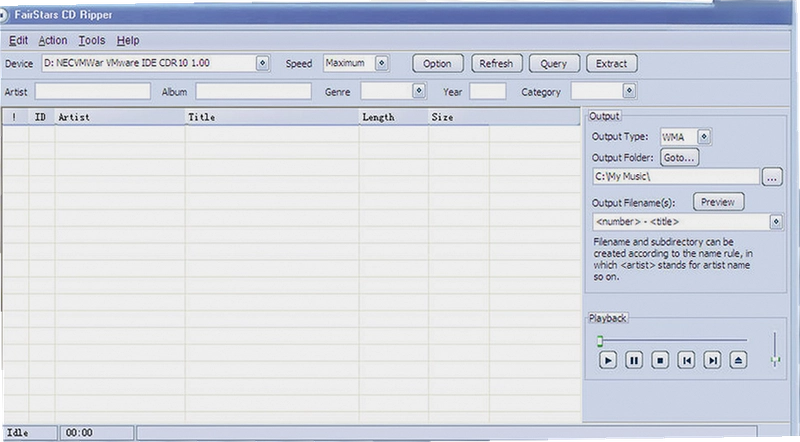Image resolution: width=800 pixels, height=442 pixels.
Task: Expand the Genre dropdown
Action: (x=419, y=91)
